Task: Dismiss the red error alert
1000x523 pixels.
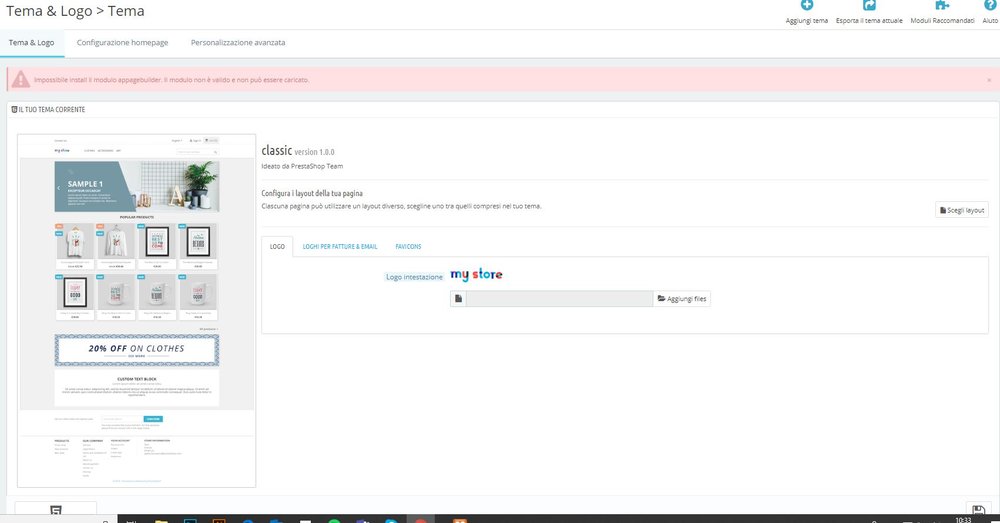Action: (989, 80)
